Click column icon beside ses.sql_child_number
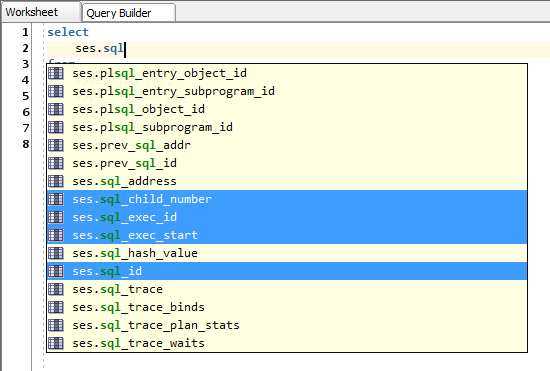 pyautogui.click(x=56, y=199)
